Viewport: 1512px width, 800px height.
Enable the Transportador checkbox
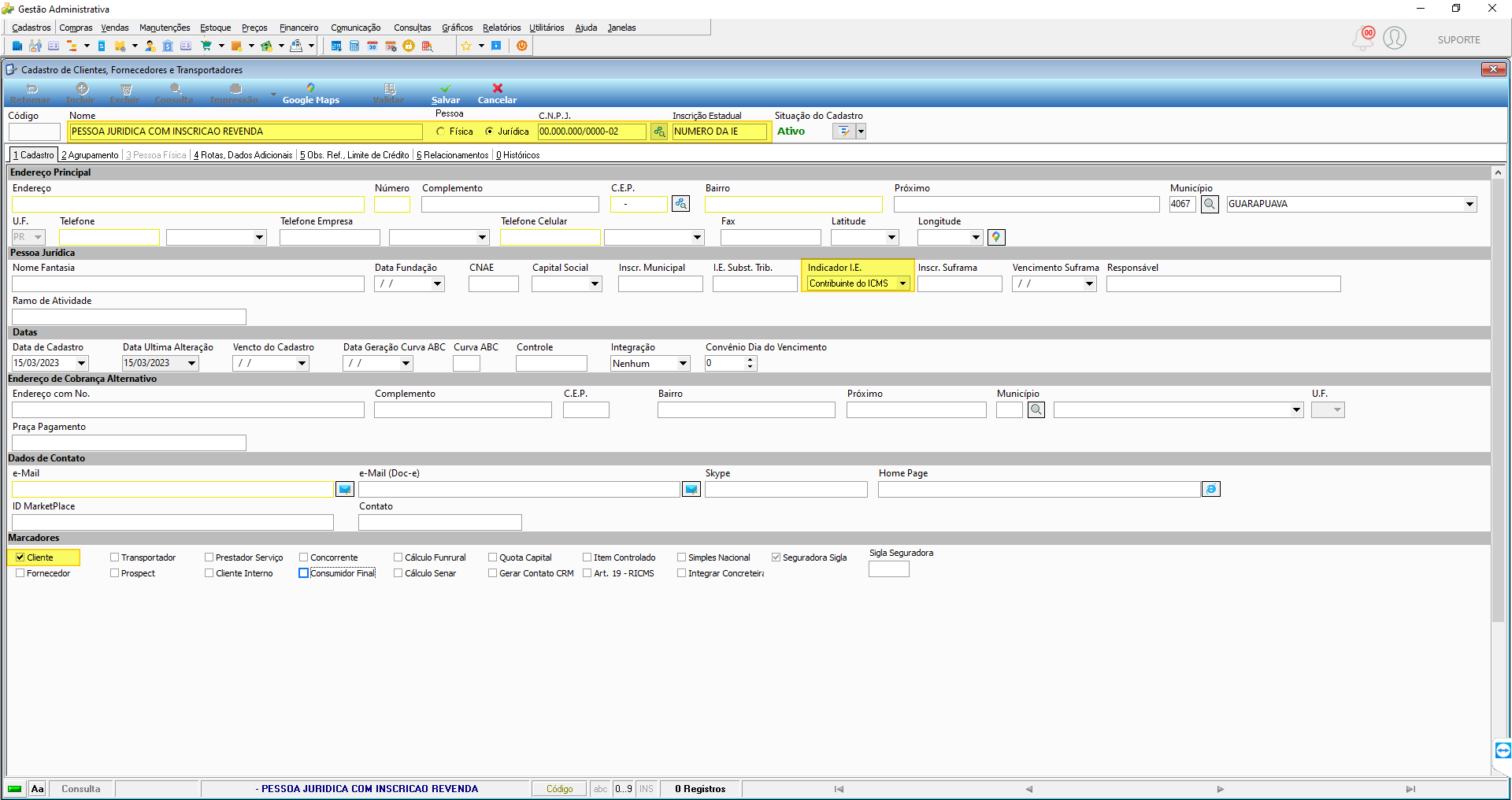[115, 557]
